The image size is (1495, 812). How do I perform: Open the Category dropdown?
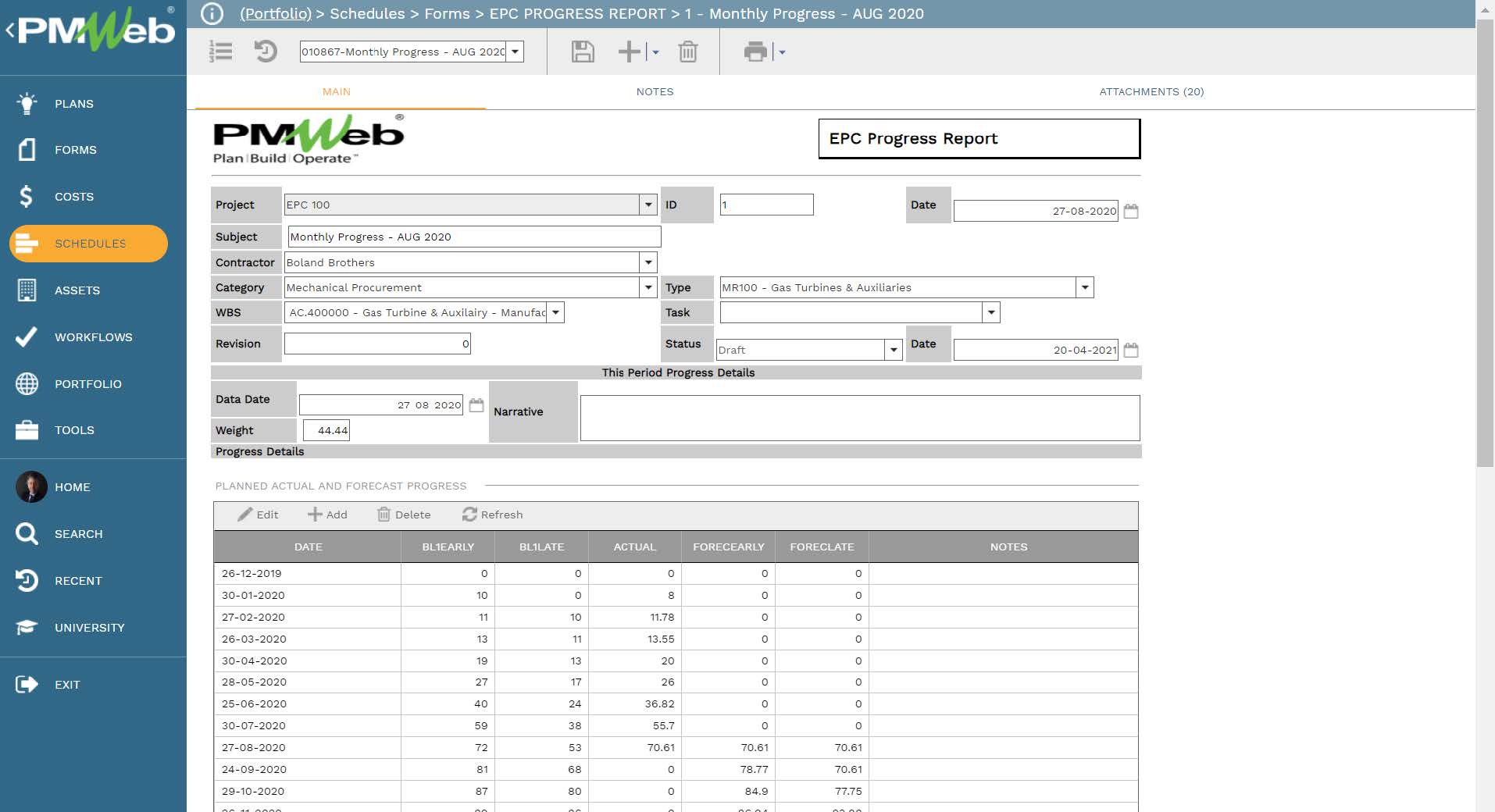tap(648, 287)
